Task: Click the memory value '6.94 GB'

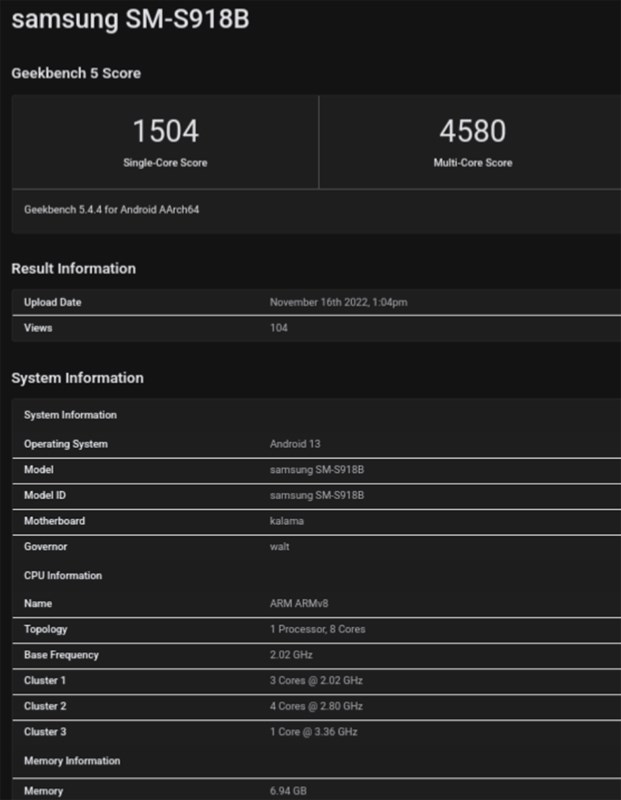Action: click(x=288, y=791)
